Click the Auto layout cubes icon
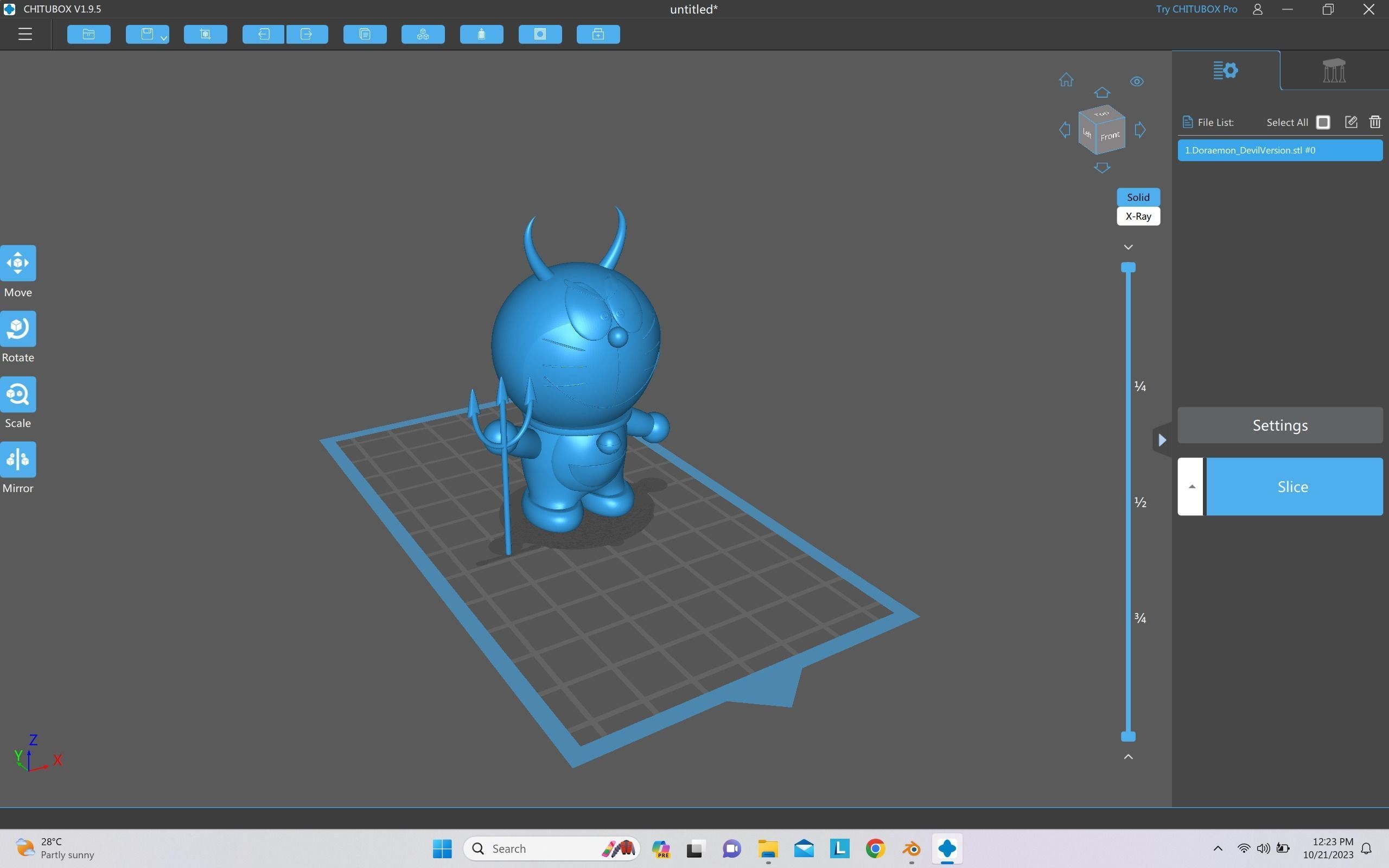Screen dimensions: 1389x868 423,34
